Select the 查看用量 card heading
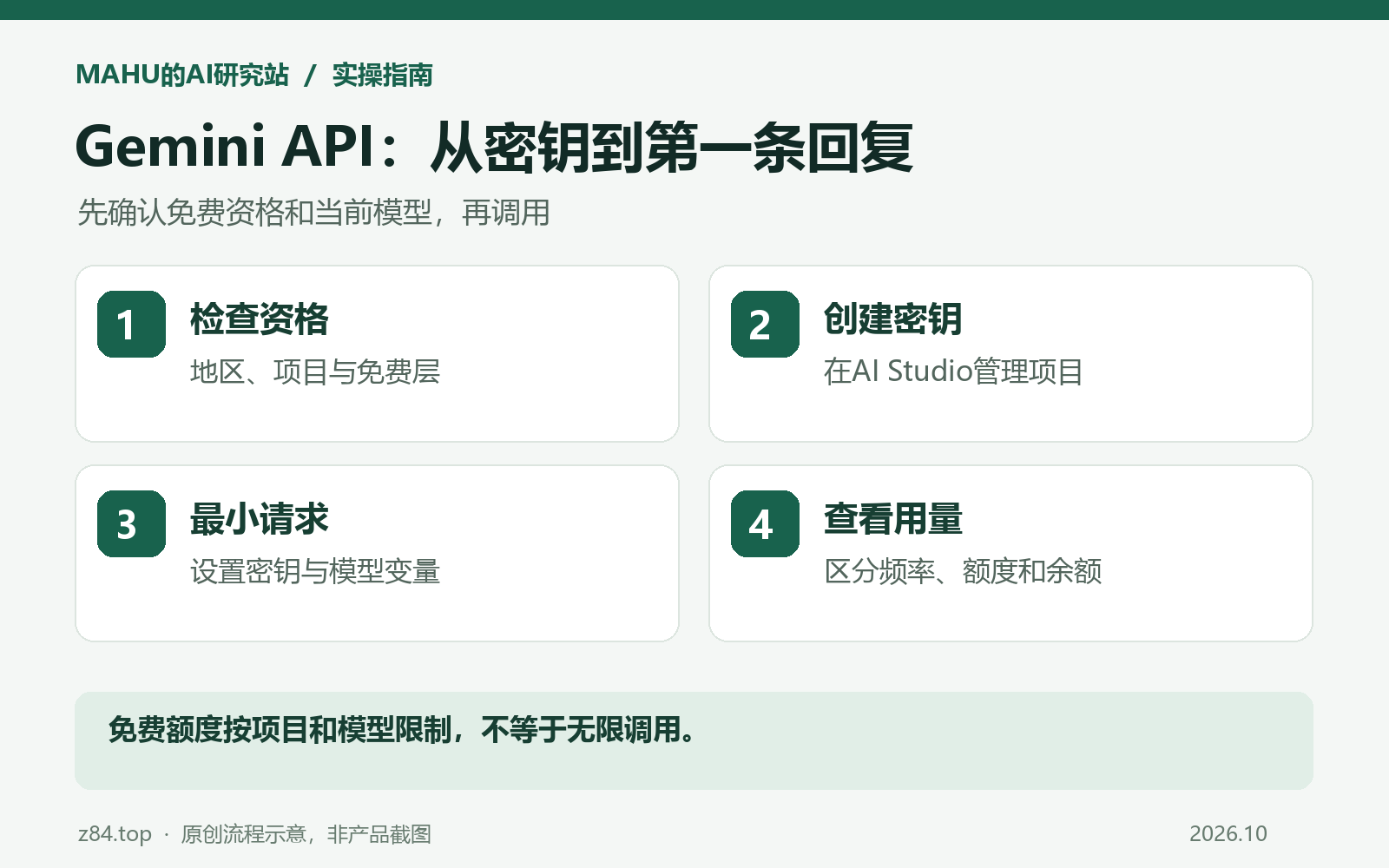Screen dimensions: 1389x868 point(893,519)
